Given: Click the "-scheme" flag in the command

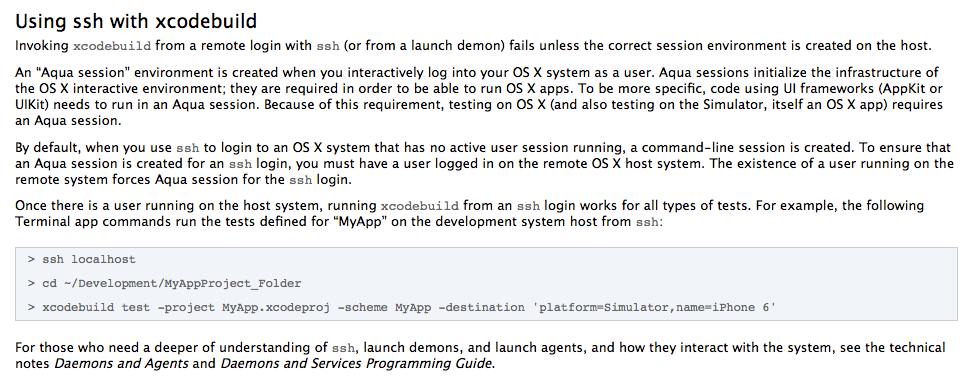Looking at the screenshot, I should tap(363, 307).
